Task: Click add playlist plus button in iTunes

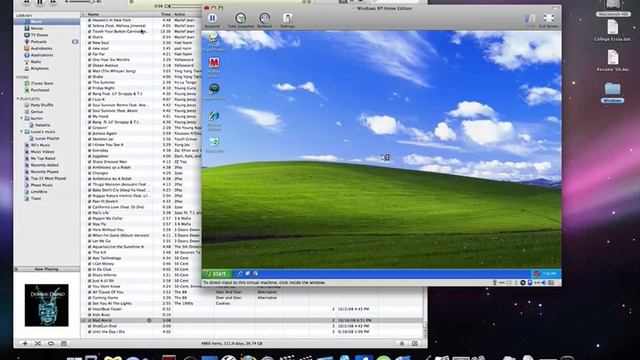Action: point(25,343)
